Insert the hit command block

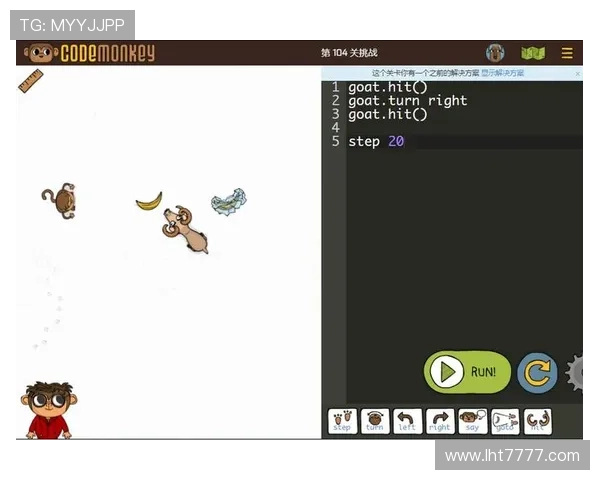coord(538,422)
